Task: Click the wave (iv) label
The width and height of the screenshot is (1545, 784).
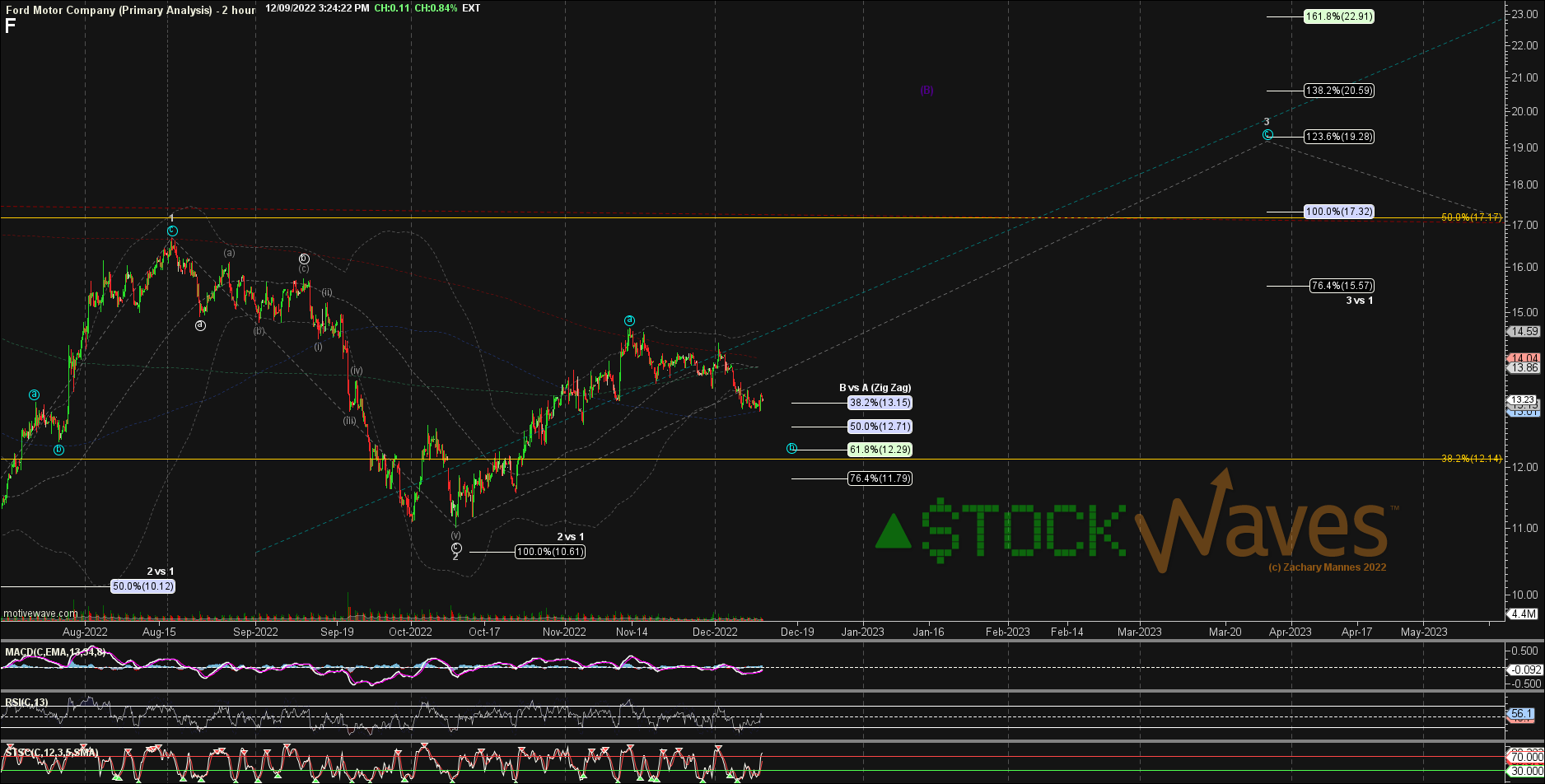Action: tap(357, 371)
